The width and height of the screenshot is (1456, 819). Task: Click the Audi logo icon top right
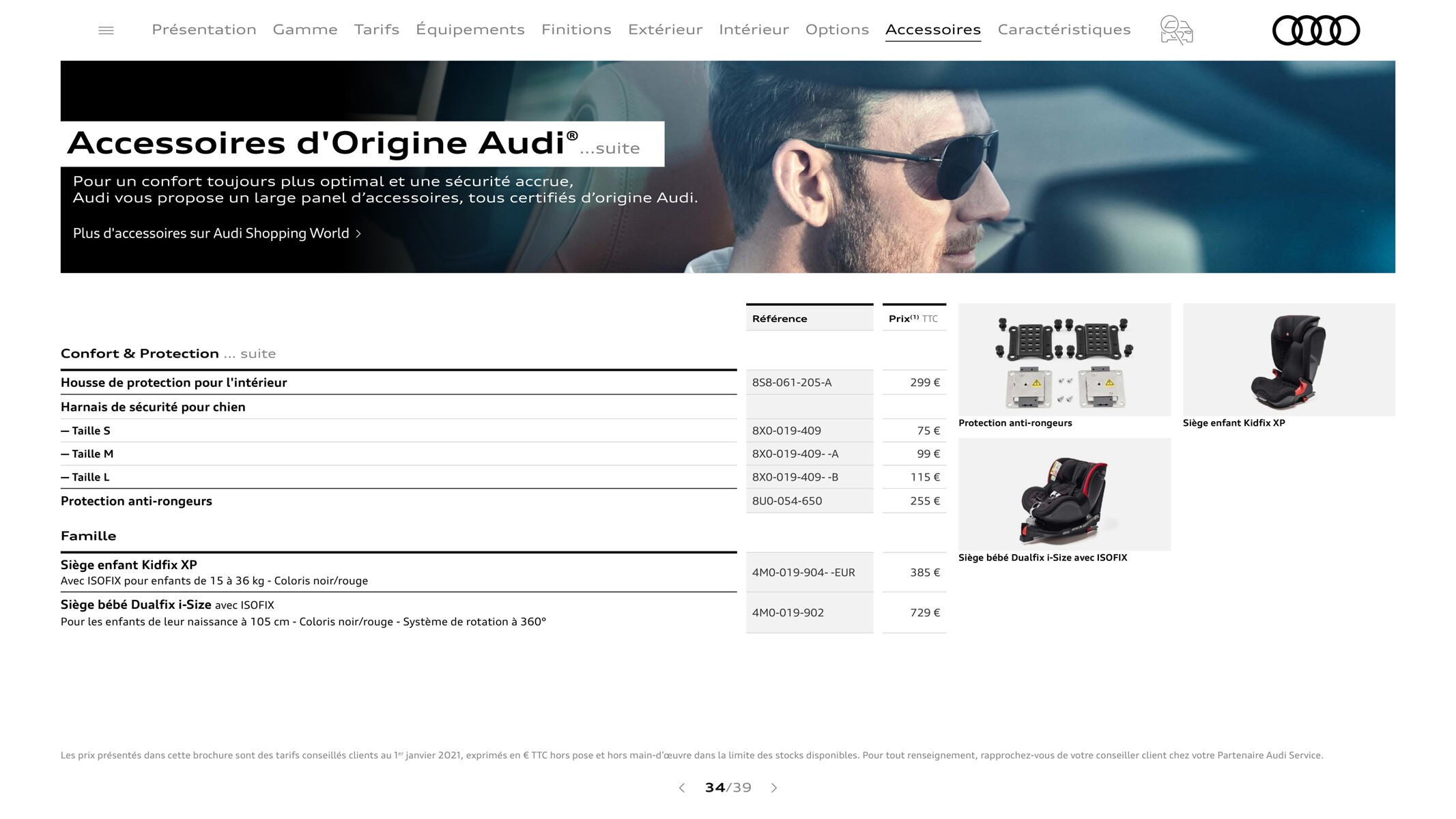1313,28
